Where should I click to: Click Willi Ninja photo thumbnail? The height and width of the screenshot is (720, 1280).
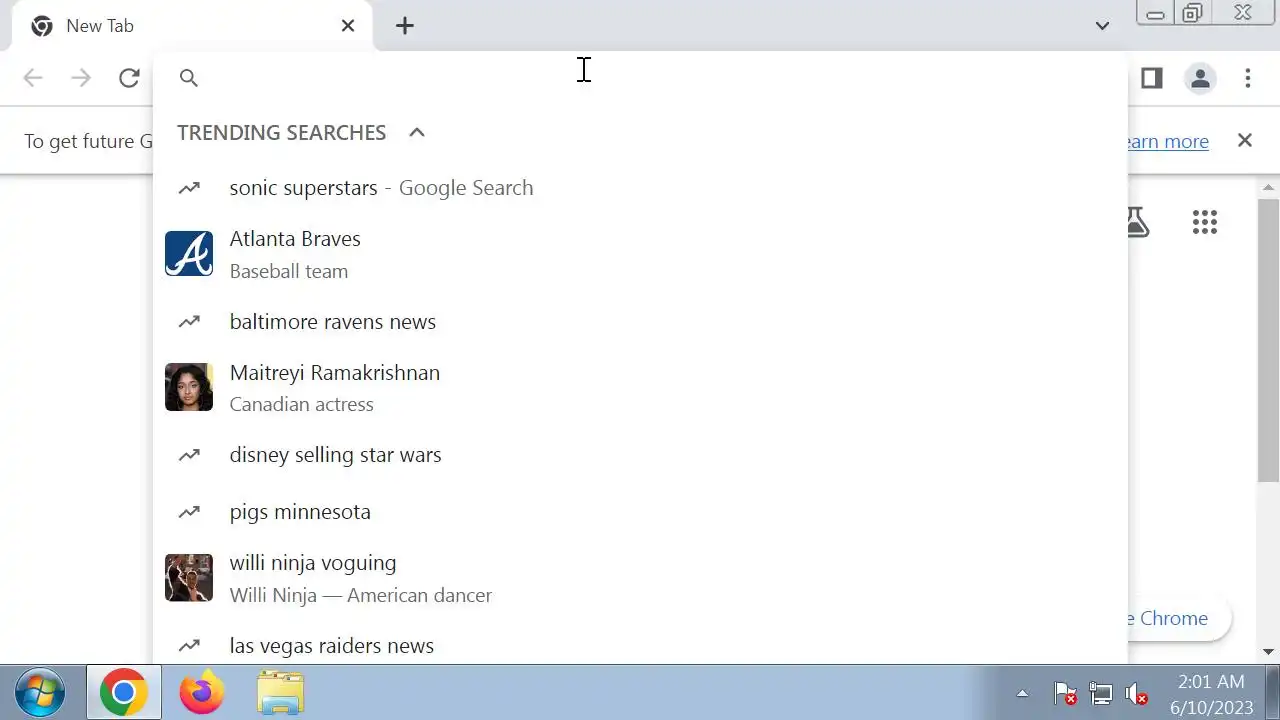pyautogui.click(x=189, y=578)
